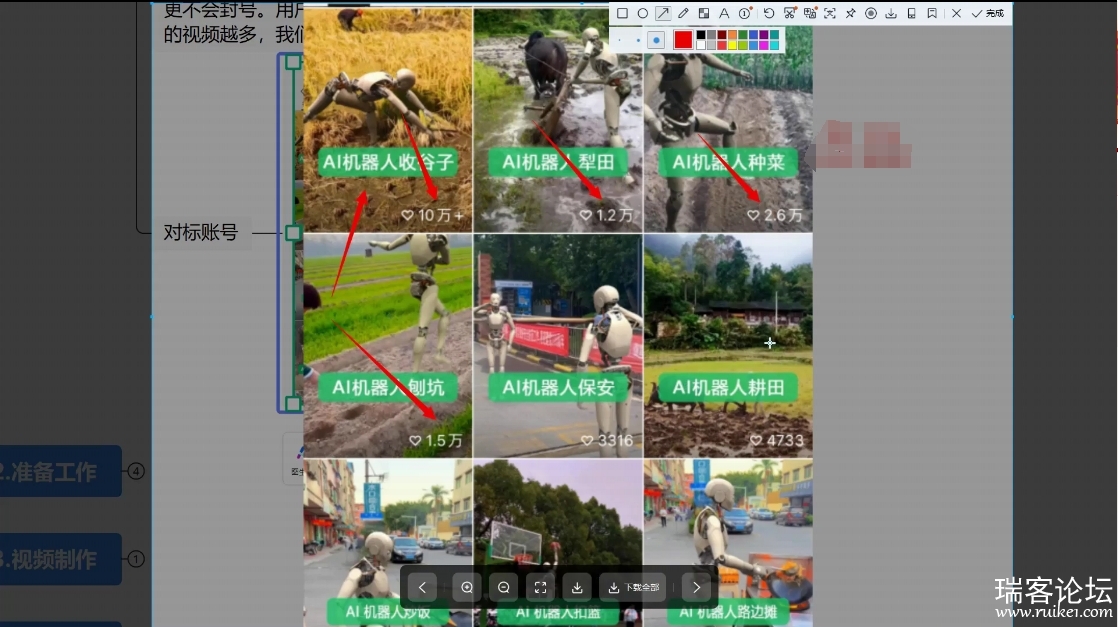The width and height of the screenshot is (1118, 627).
Task: Select the rectangle annotation tool
Action: click(622, 13)
